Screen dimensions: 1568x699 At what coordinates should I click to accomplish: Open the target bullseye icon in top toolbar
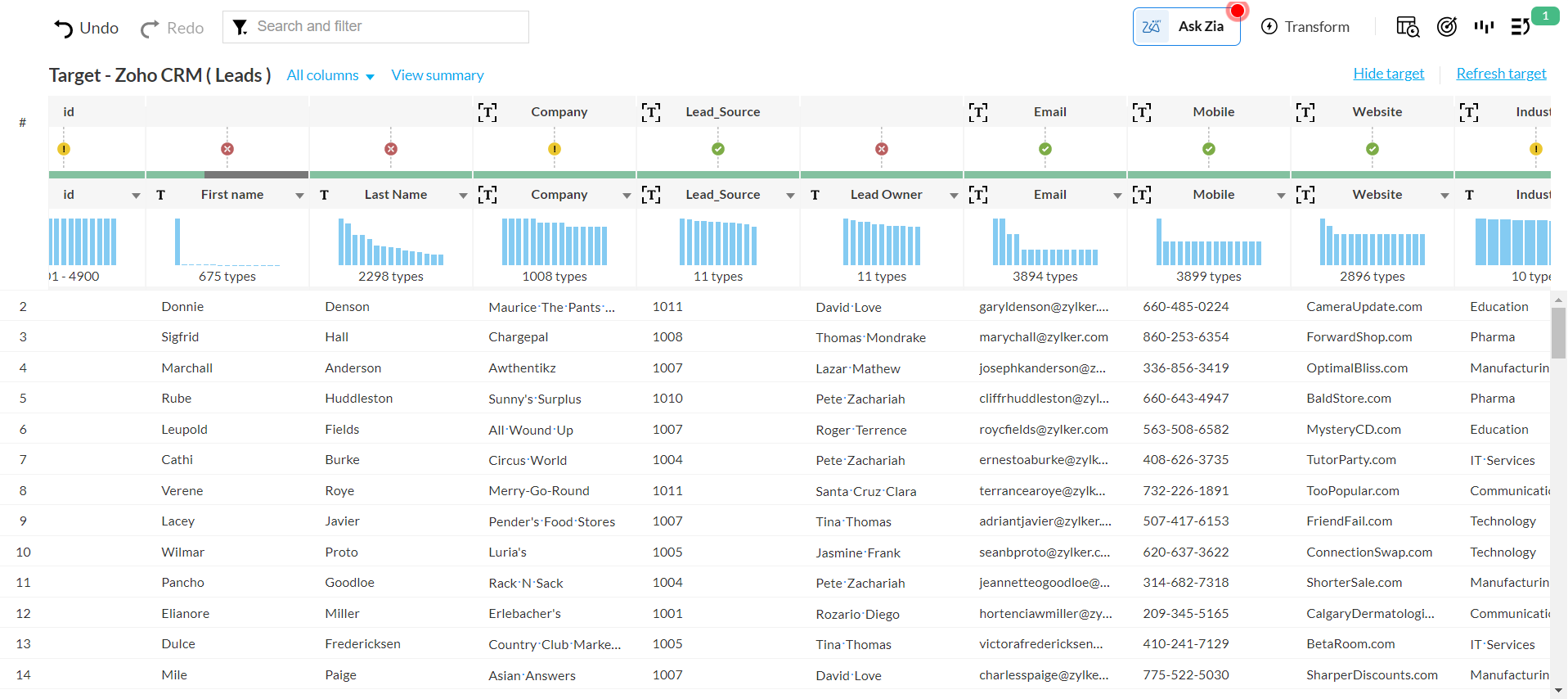pyautogui.click(x=1446, y=27)
